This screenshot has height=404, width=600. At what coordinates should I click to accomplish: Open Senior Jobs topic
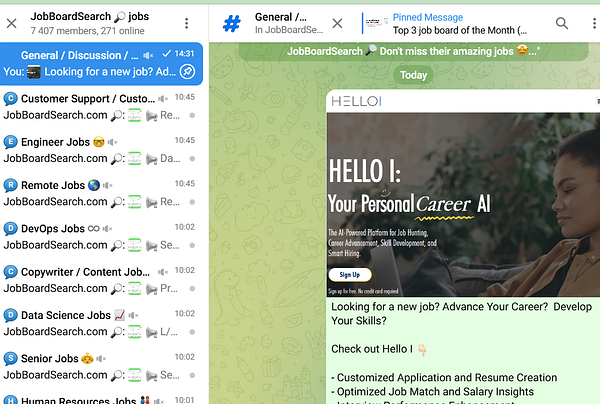(x=101, y=366)
